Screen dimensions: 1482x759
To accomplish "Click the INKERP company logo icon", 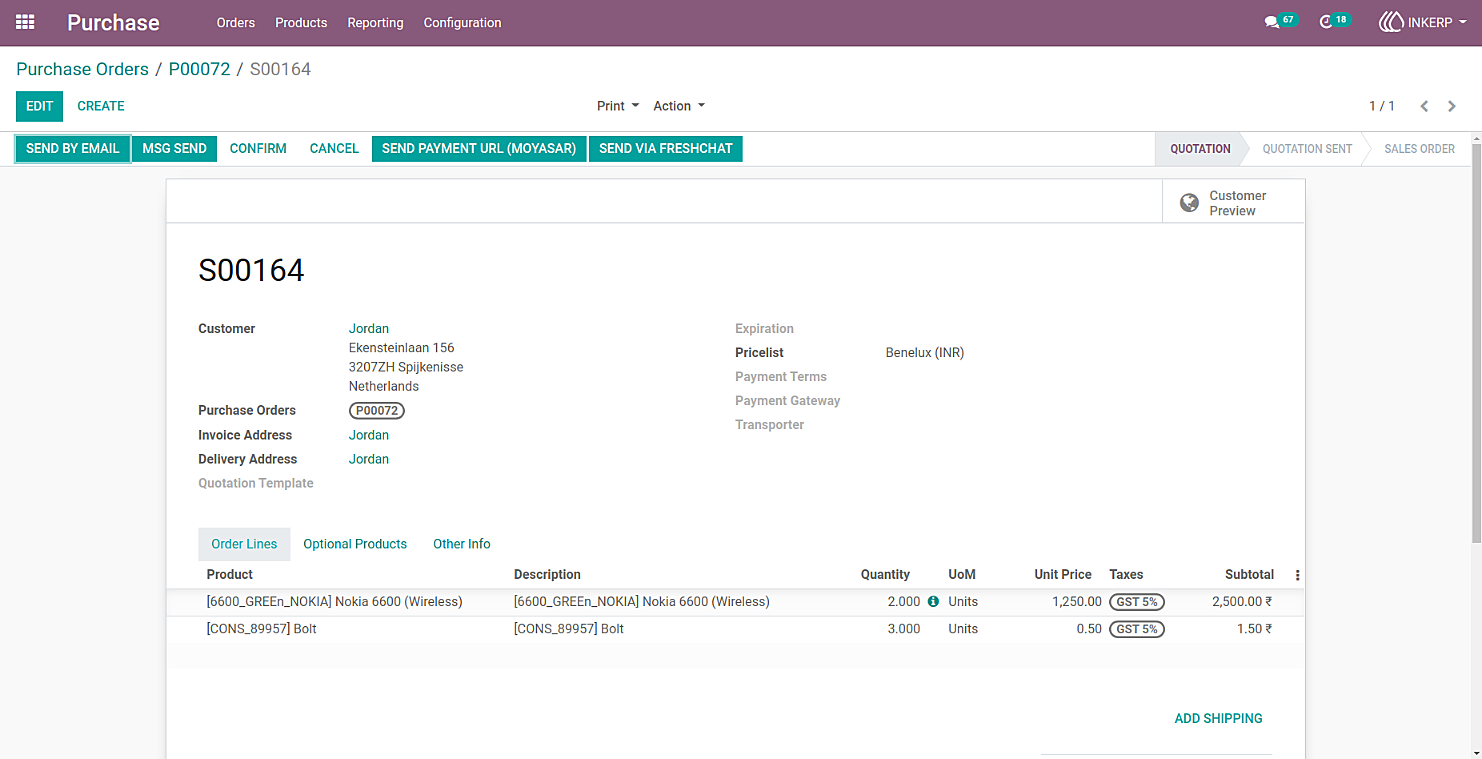I will pyautogui.click(x=1391, y=22).
